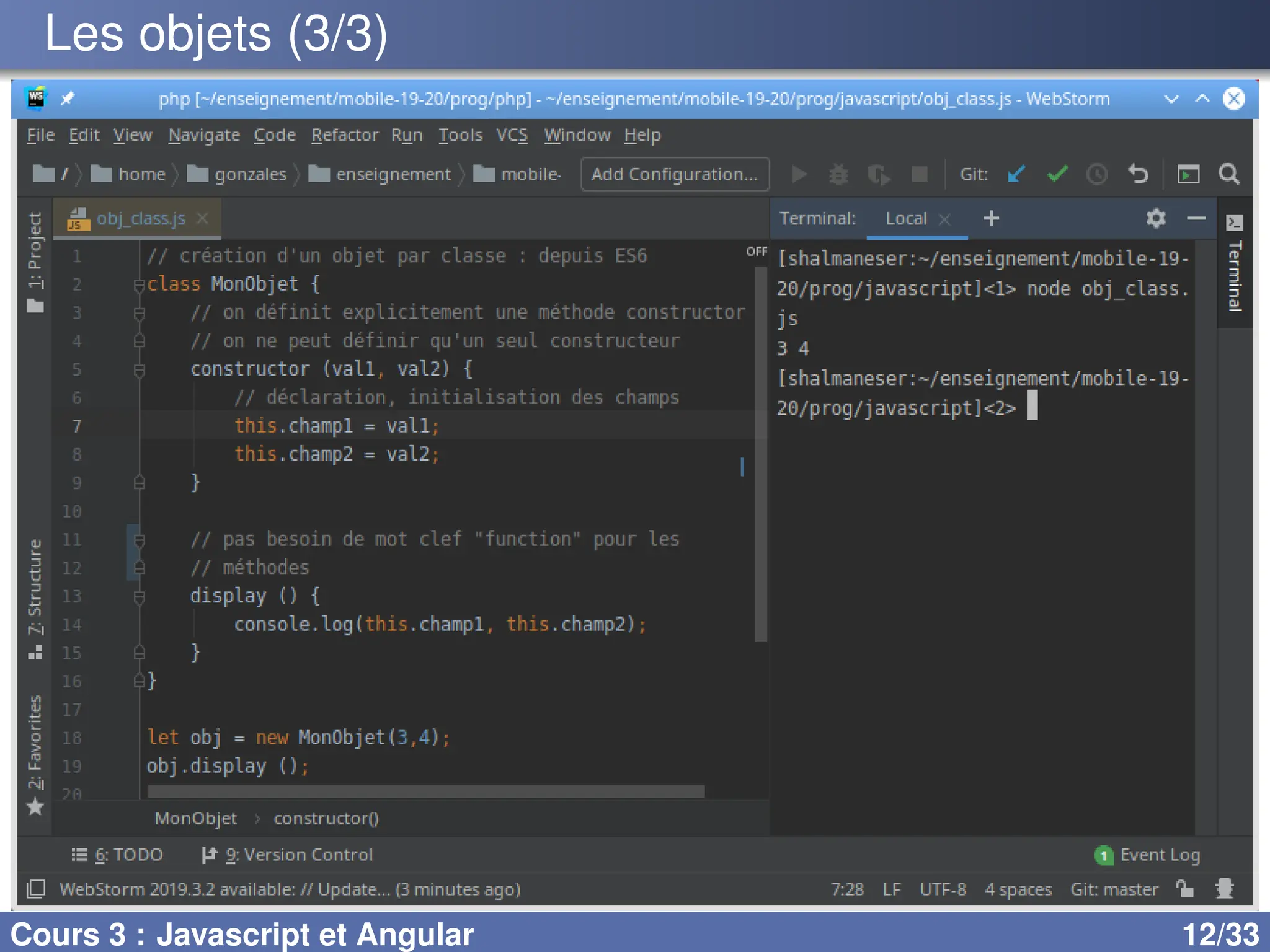Click the Add Configuration... button
1270x952 pixels.
[x=675, y=175]
